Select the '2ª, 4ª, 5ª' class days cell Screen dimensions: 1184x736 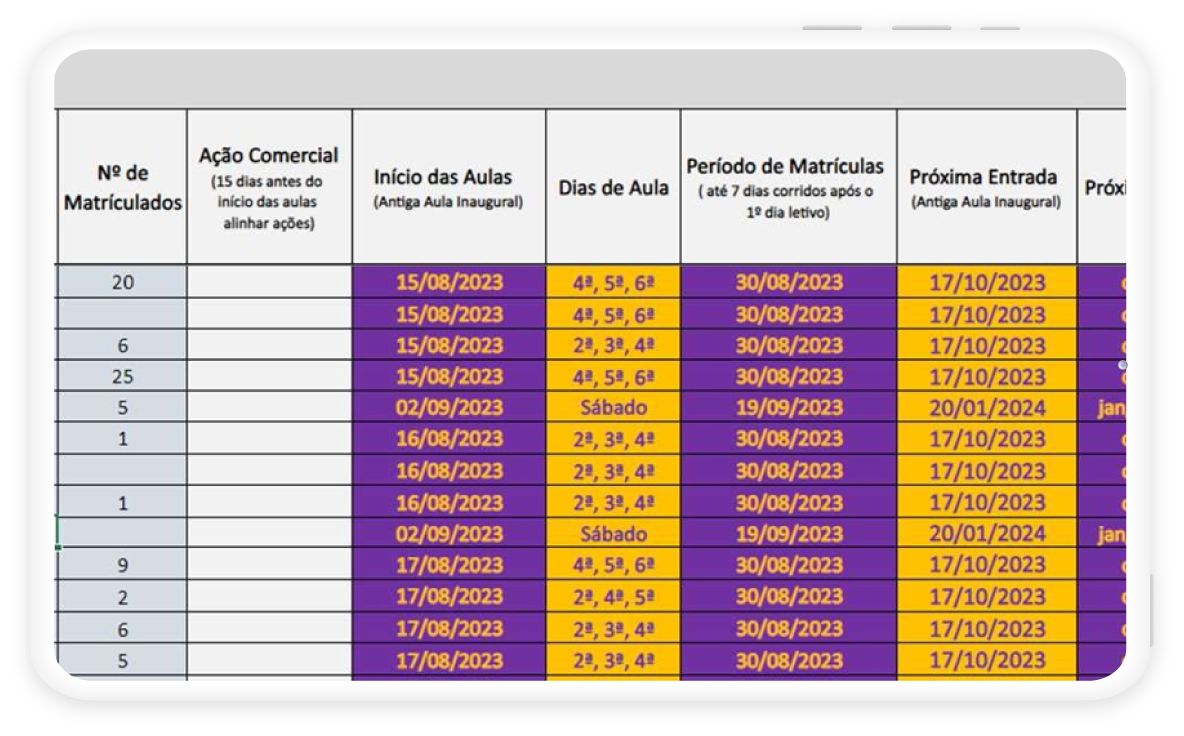(613, 596)
